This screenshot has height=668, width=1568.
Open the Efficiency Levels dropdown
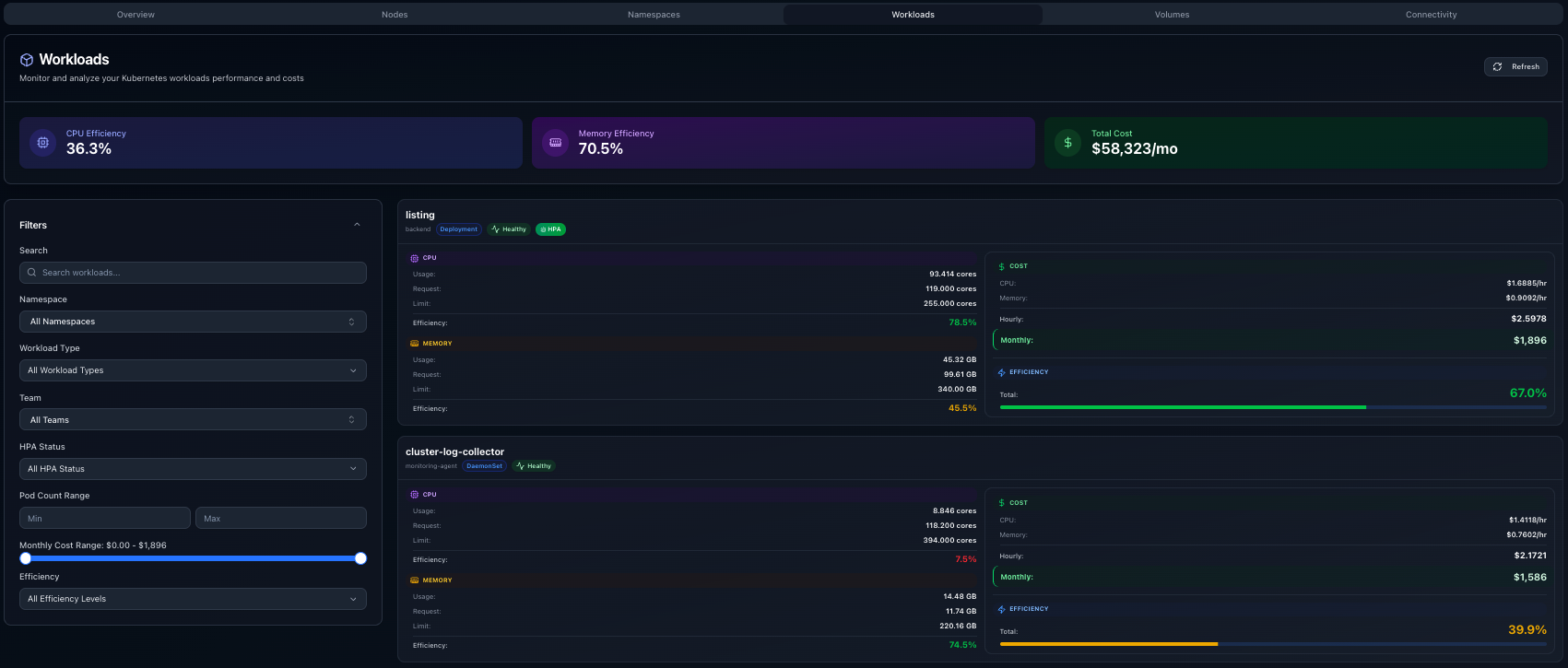click(193, 599)
